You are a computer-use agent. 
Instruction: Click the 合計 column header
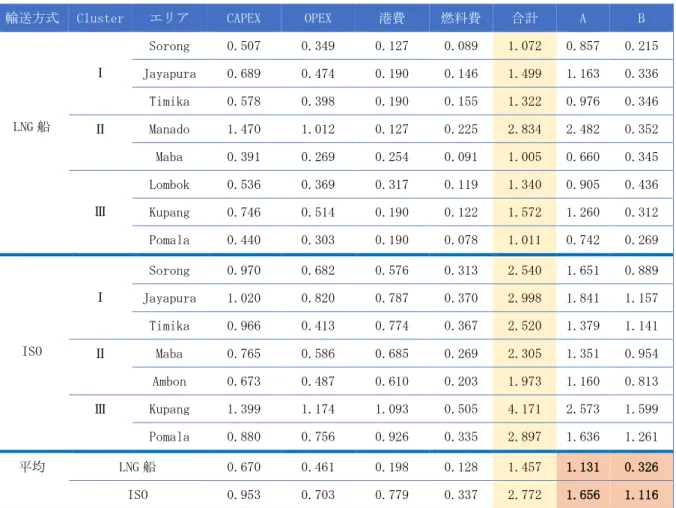click(525, 18)
